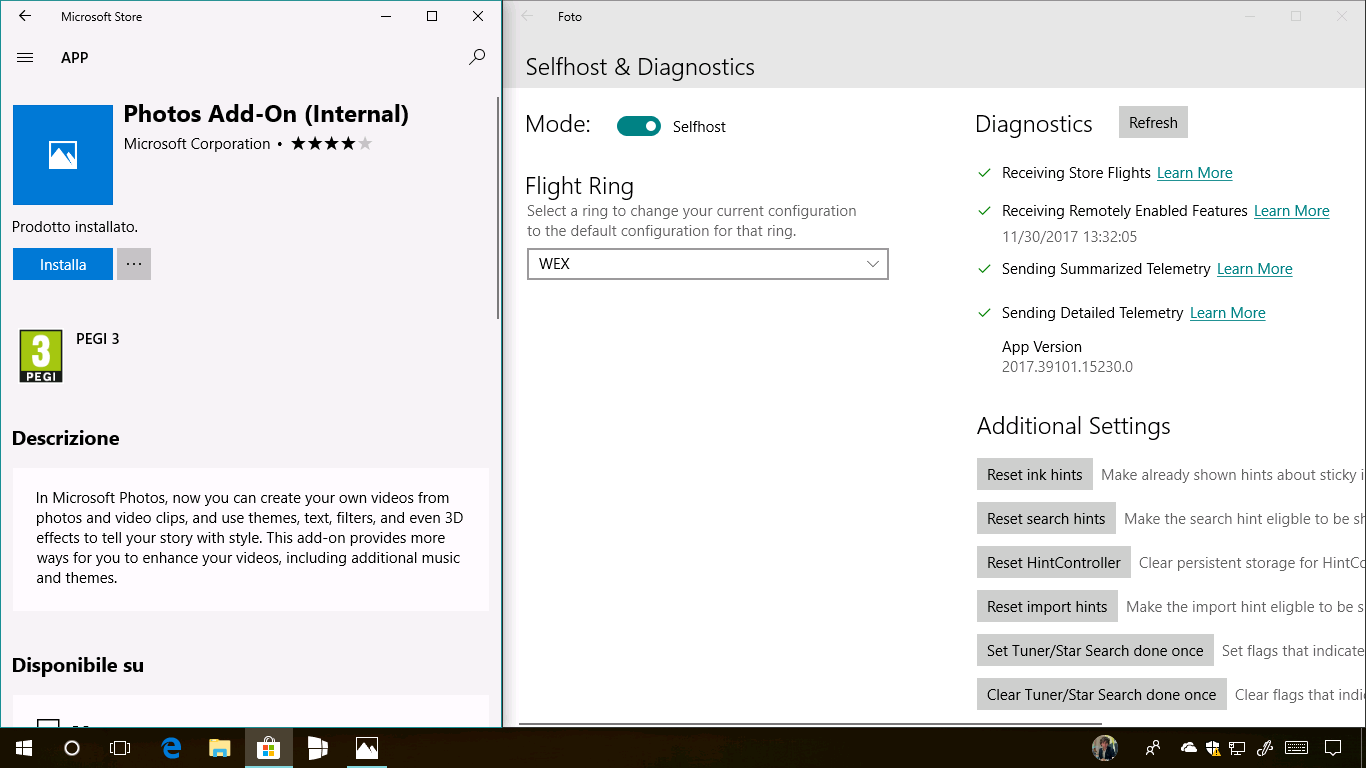Open the Store hamburger navigation menu
The image size is (1366, 768).
[x=25, y=58]
